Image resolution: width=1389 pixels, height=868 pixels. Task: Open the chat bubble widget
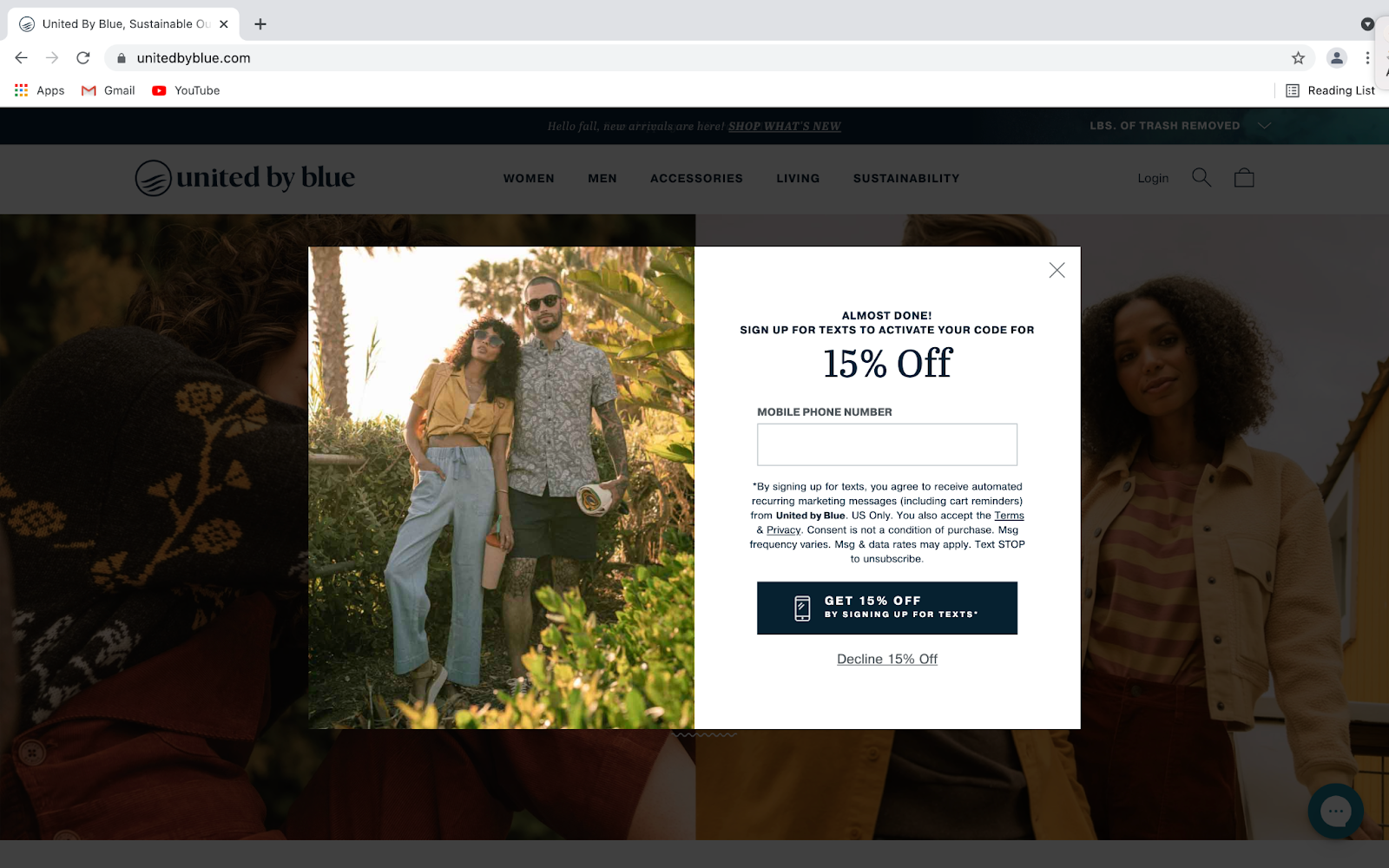pyautogui.click(x=1335, y=812)
